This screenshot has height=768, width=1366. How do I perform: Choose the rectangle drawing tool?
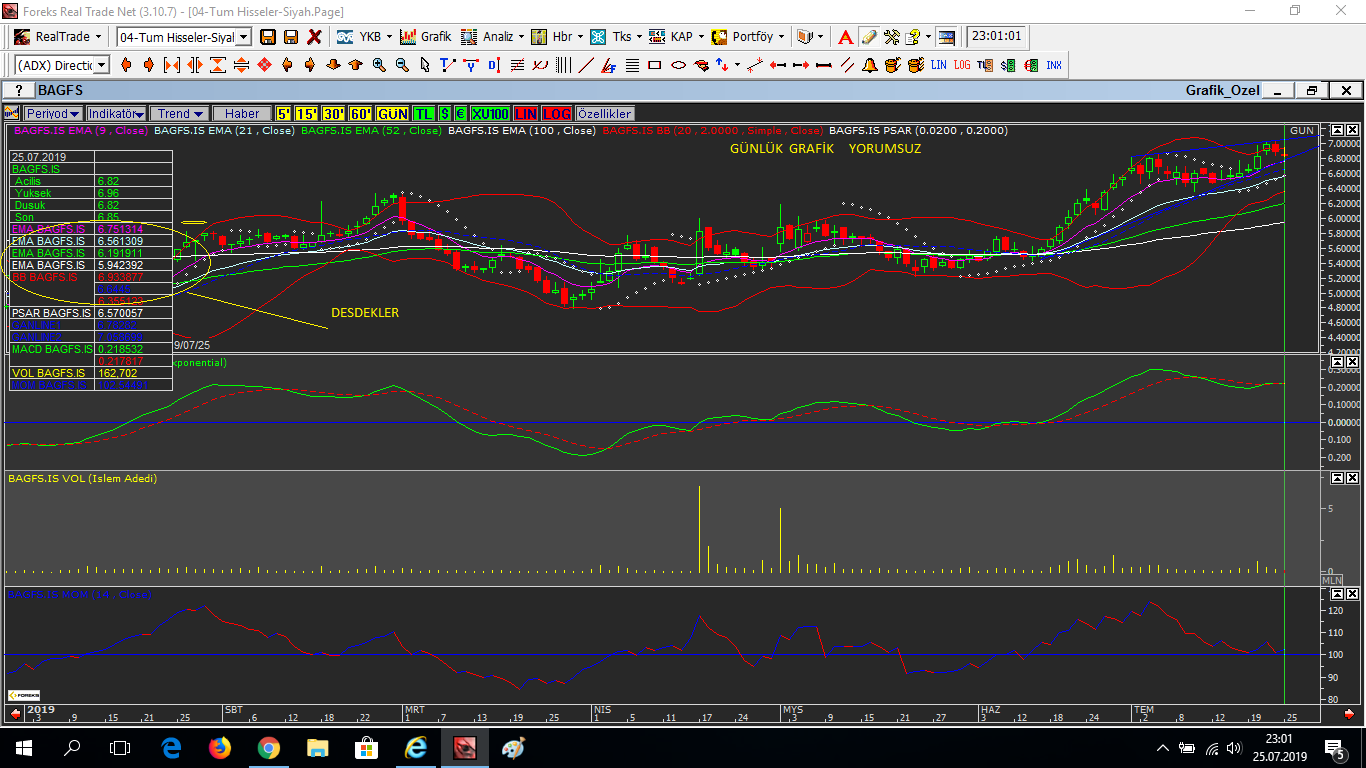pyautogui.click(x=654, y=65)
